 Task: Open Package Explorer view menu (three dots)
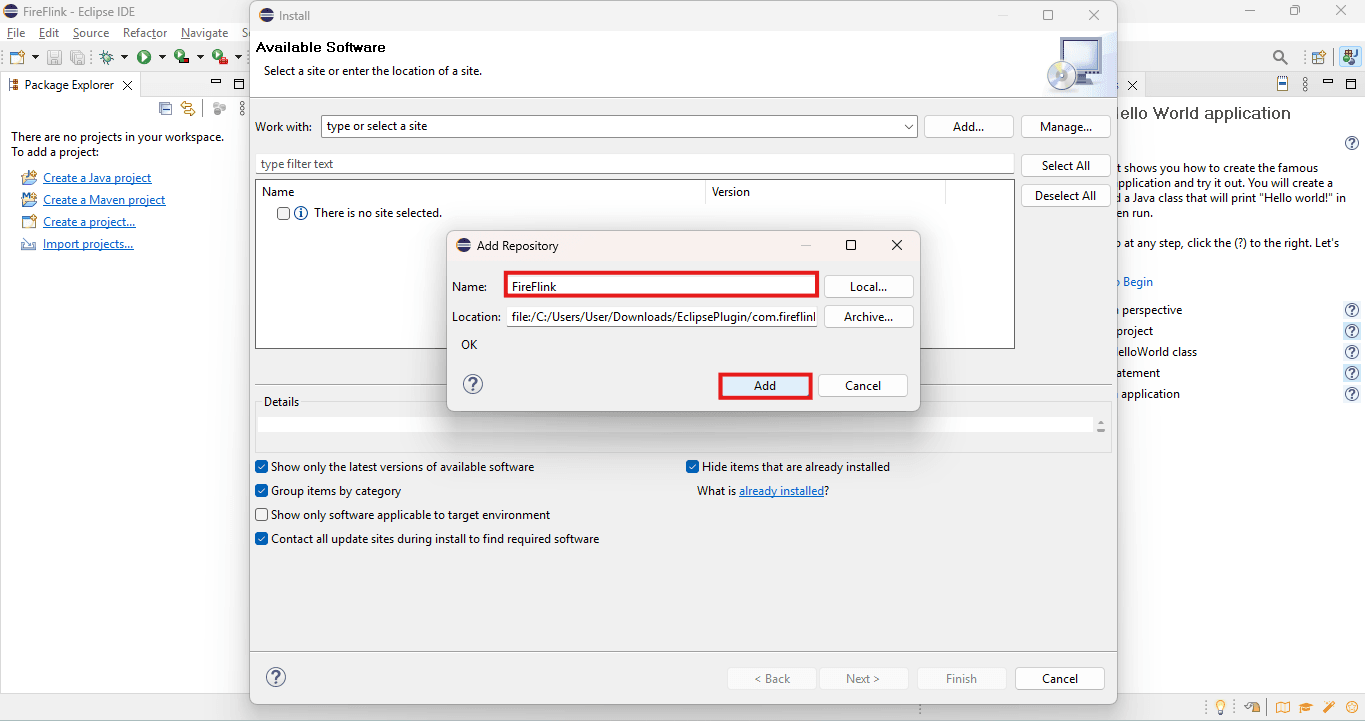click(240, 108)
